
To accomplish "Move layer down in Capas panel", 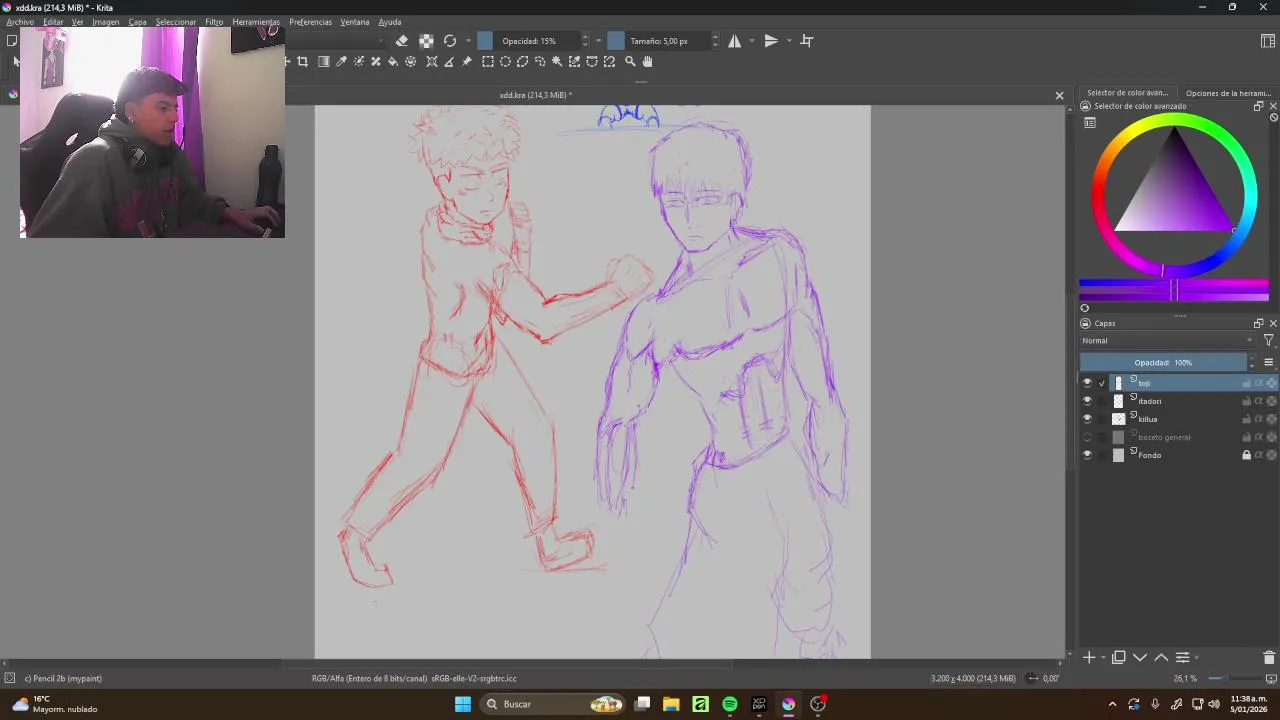I will point(1140,657).
